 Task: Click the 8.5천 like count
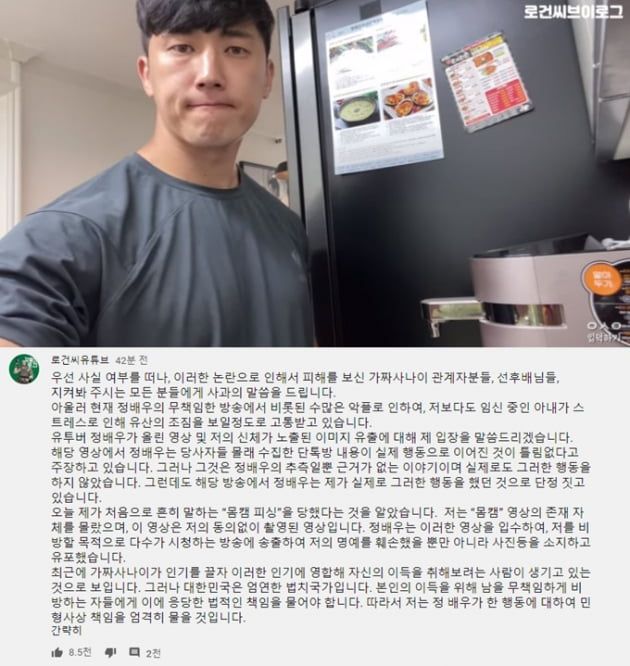tap(80, 652)
